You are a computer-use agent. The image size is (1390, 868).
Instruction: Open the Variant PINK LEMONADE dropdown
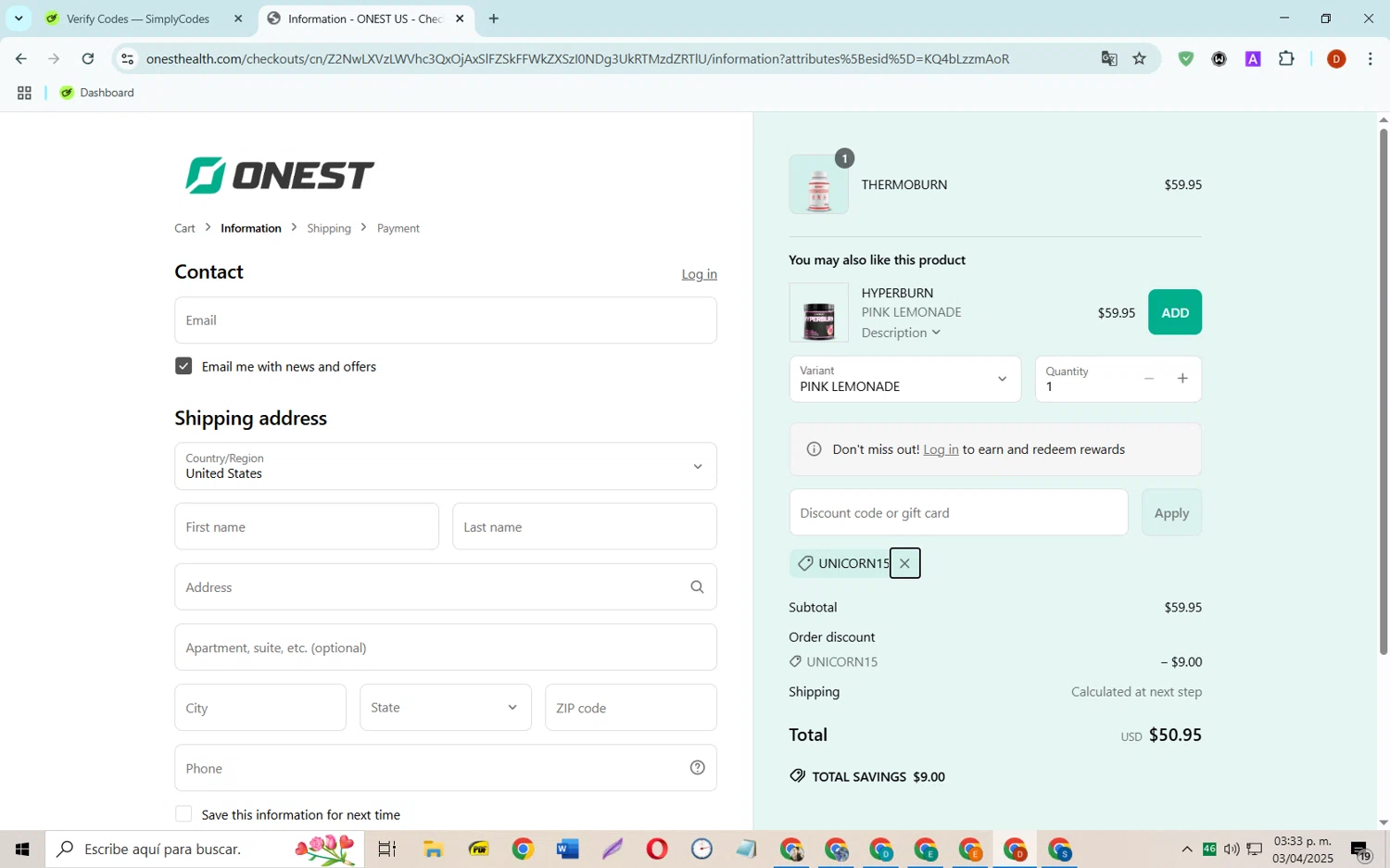[x=905, y=379]
